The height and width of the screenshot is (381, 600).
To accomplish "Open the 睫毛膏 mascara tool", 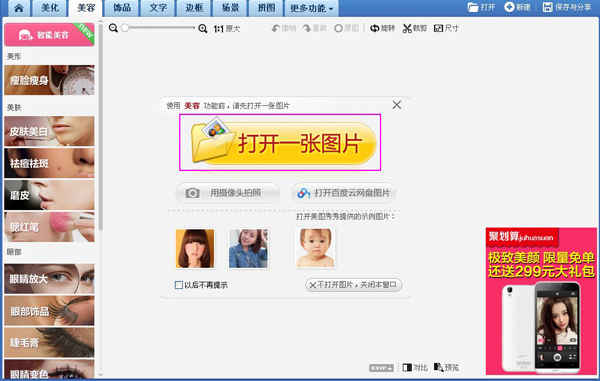I will tap(49, 342).
